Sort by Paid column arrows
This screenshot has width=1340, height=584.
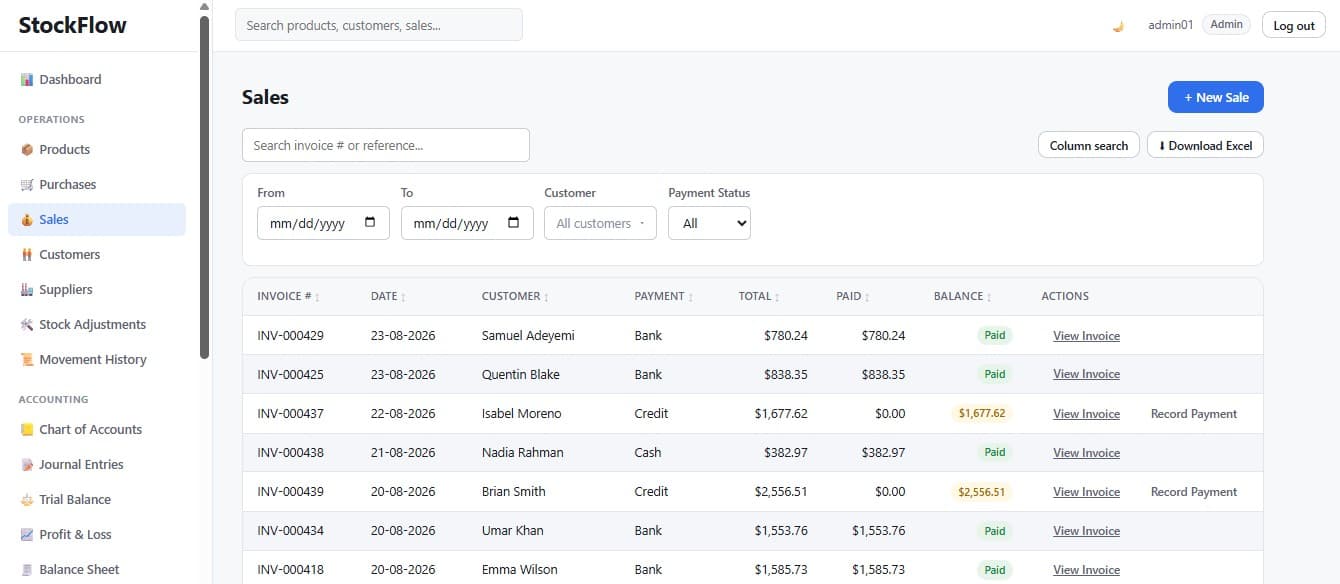coord(867,297)
